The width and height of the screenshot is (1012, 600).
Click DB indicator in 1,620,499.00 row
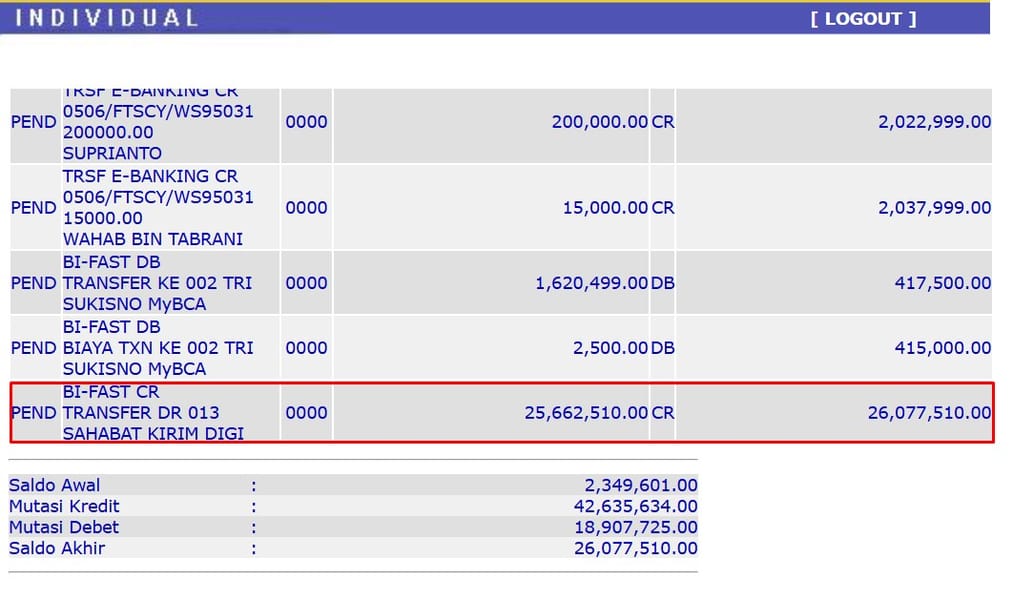663,283
